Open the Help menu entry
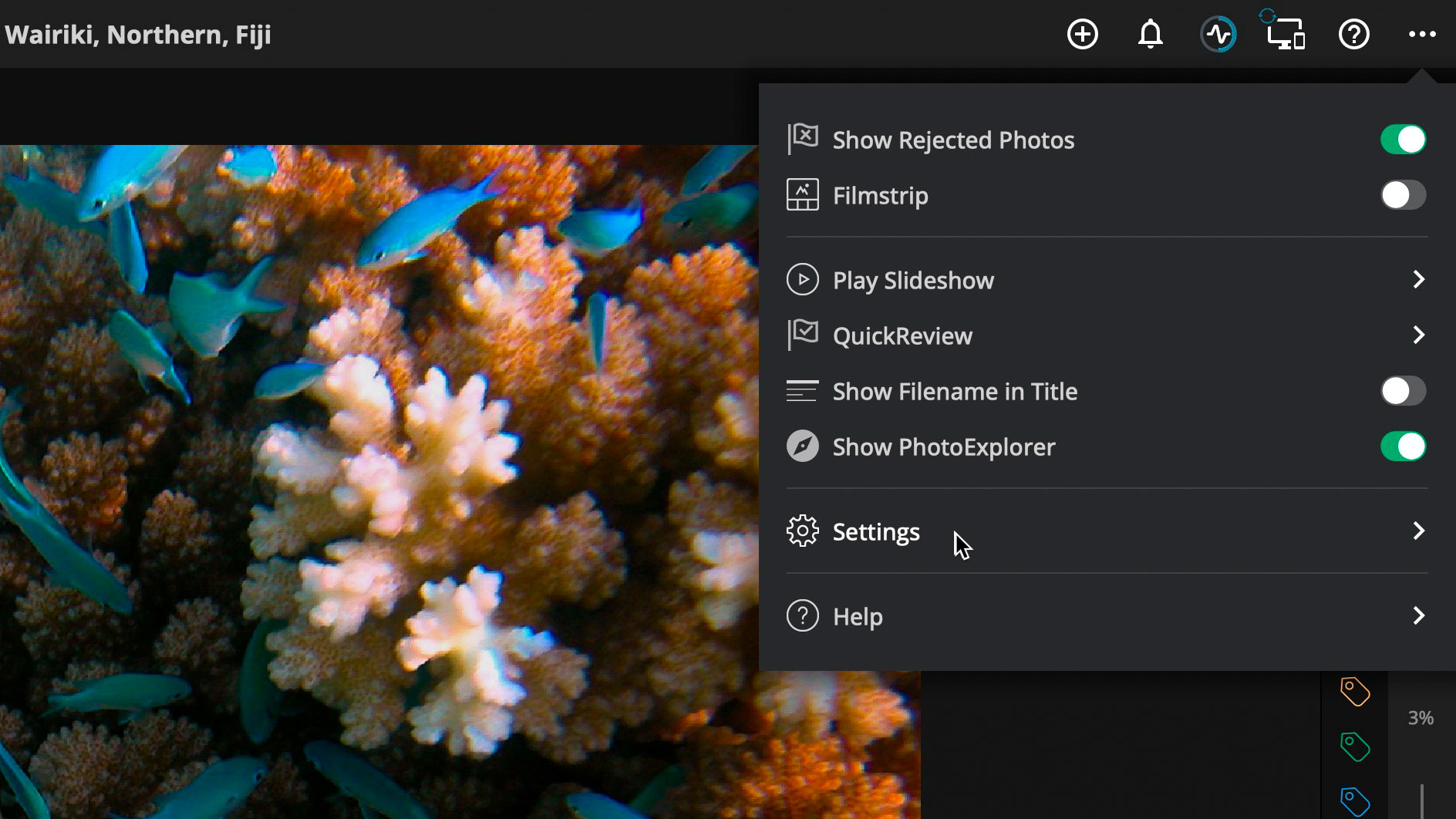 point(1107,615)
